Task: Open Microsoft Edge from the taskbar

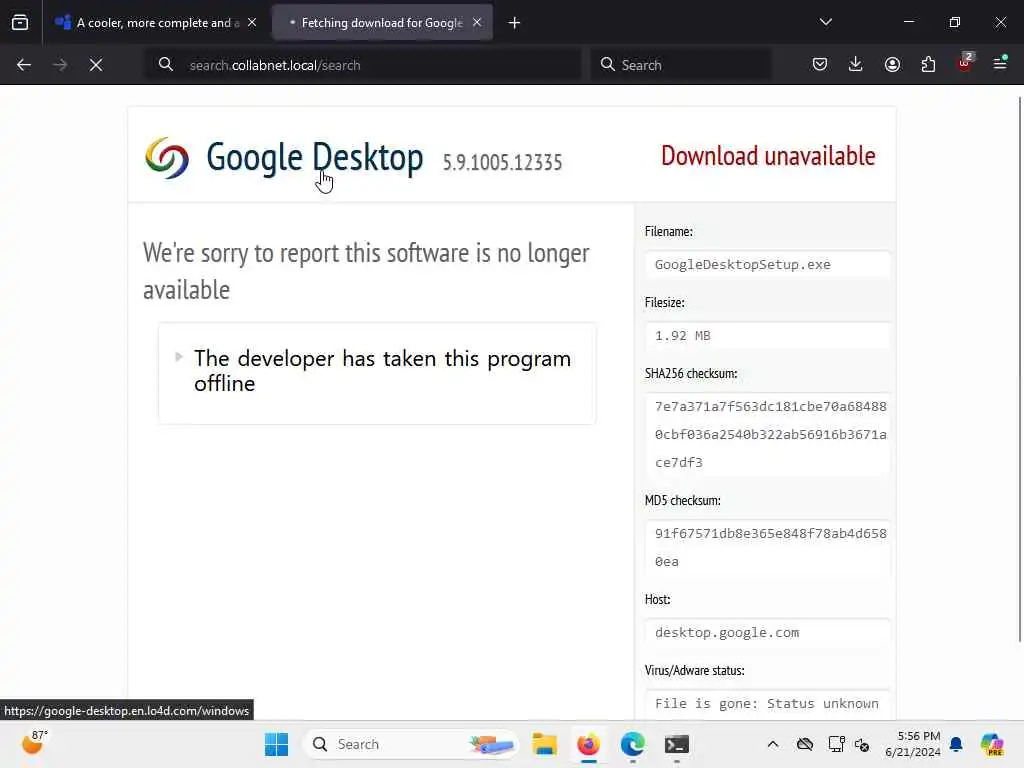Action: click(632, 744)
